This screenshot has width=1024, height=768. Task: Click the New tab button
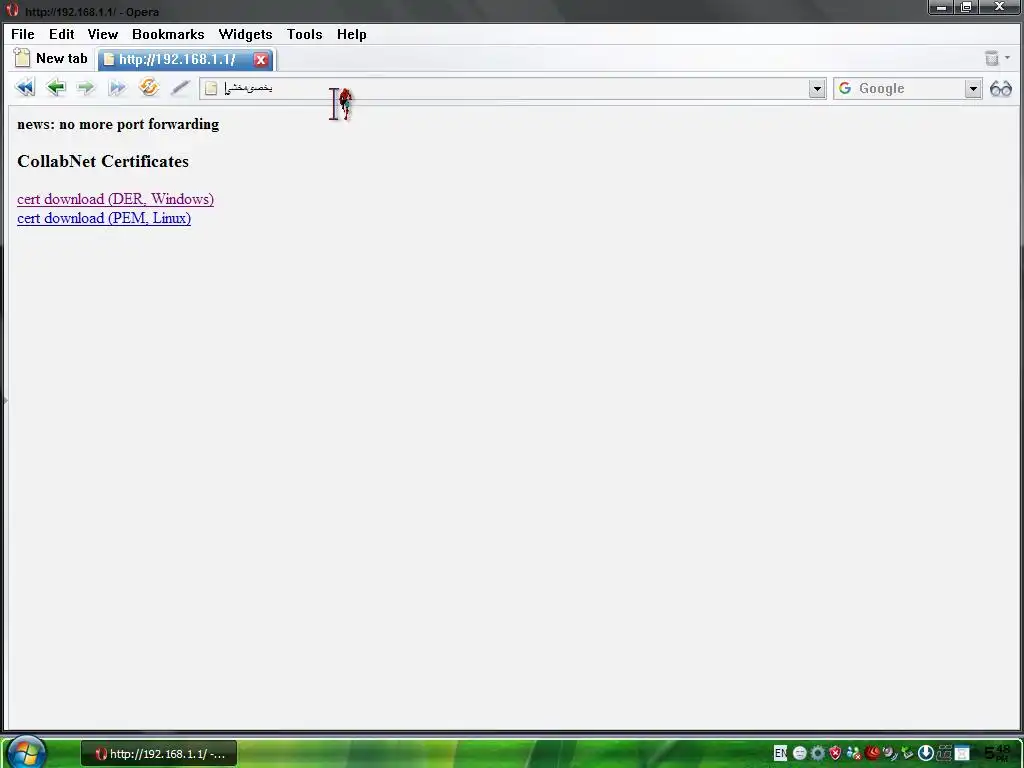[x=52, y=58]
